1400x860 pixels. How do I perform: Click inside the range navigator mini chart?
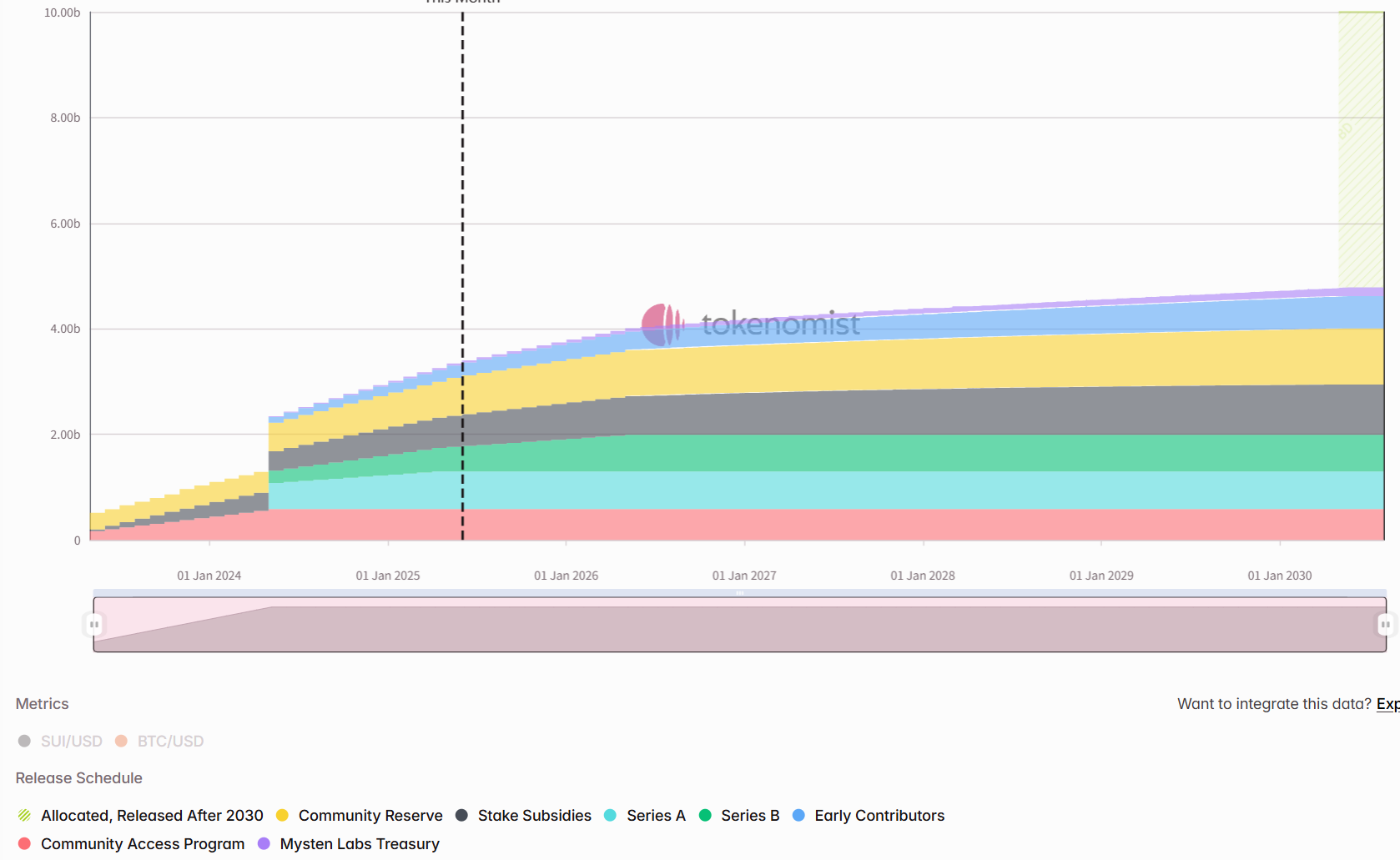(x=739, y=624)
